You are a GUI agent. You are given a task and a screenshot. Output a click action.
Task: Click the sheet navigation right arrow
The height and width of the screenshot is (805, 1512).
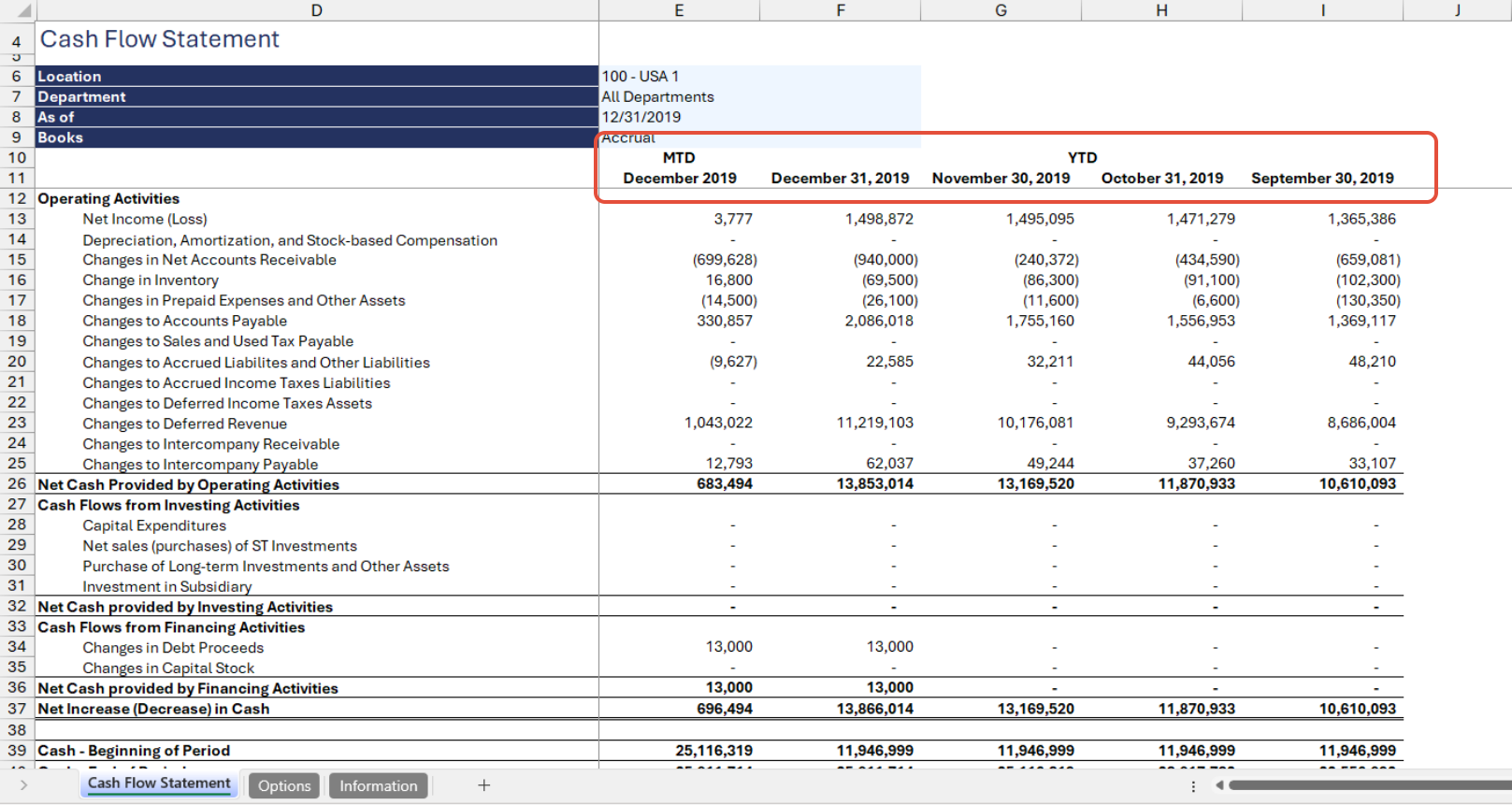[23, 785]
